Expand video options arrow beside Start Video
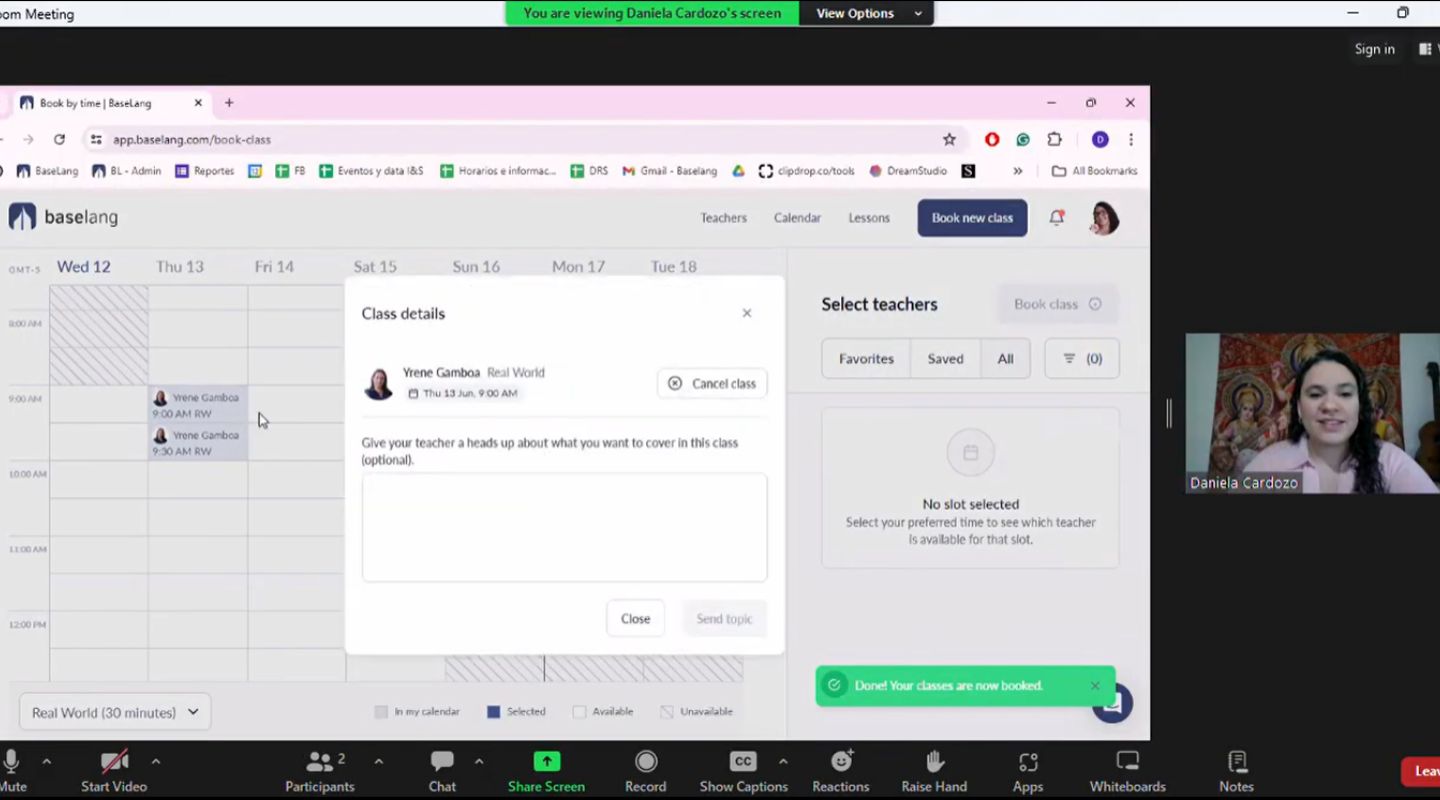The height and width of the screenshot is (800, 1440). click(155, 762)
